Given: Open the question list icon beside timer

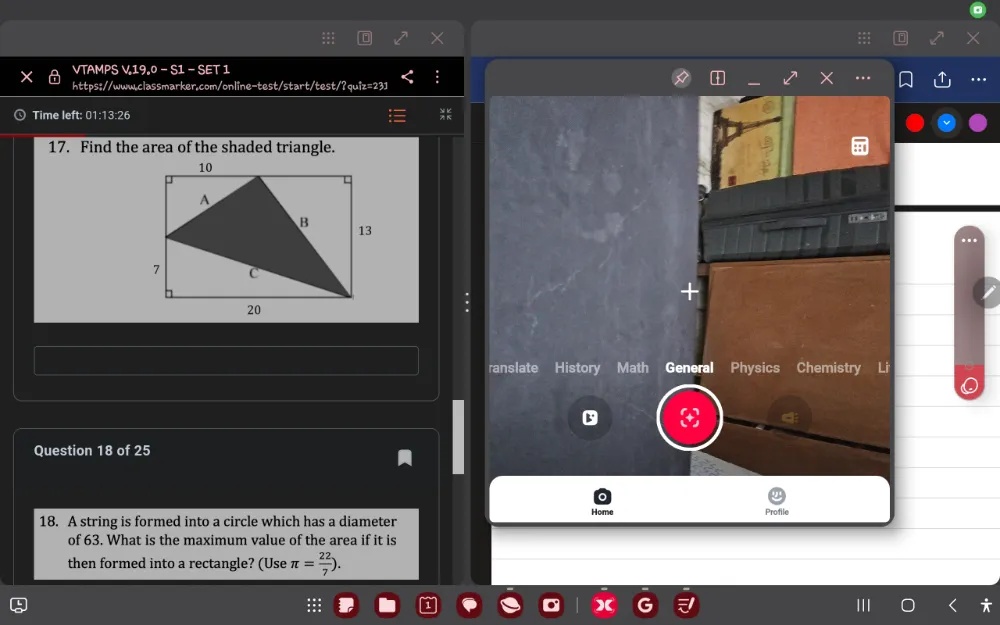Looking at the screenshot, I should click(397, 115).
